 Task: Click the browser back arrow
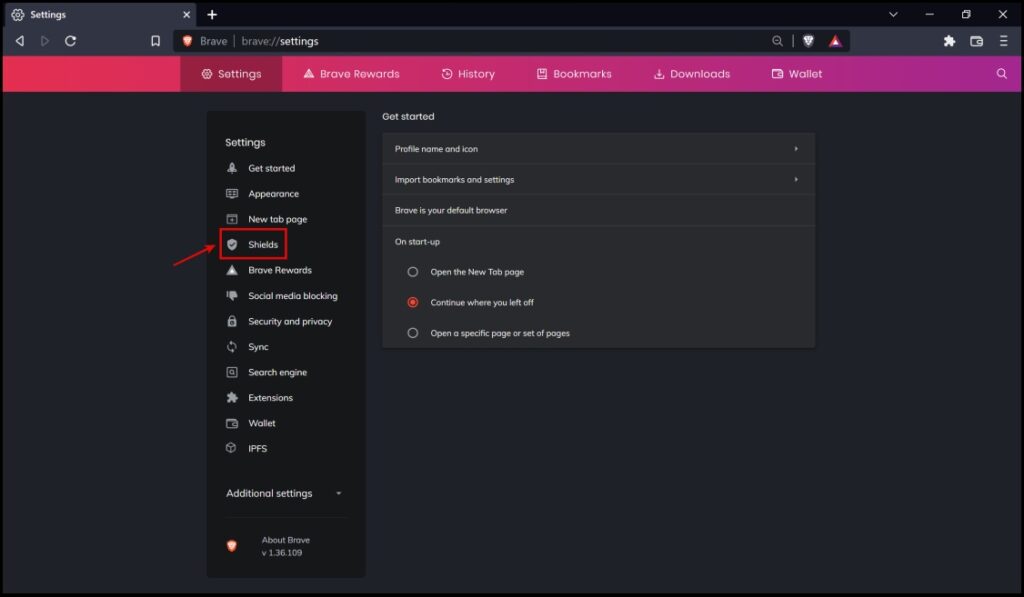coord(20,41)
